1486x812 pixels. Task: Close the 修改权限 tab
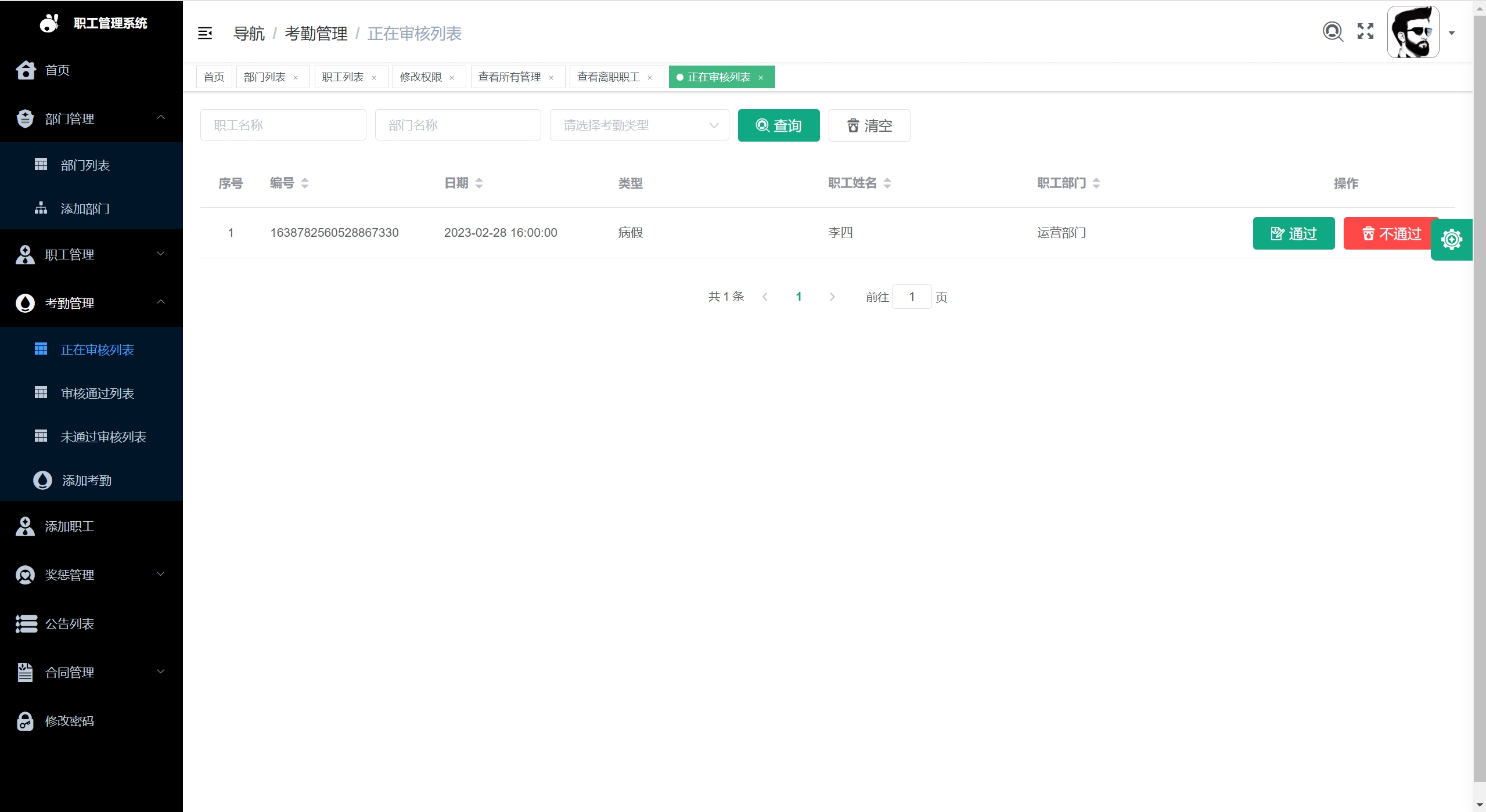pos(452,78)
